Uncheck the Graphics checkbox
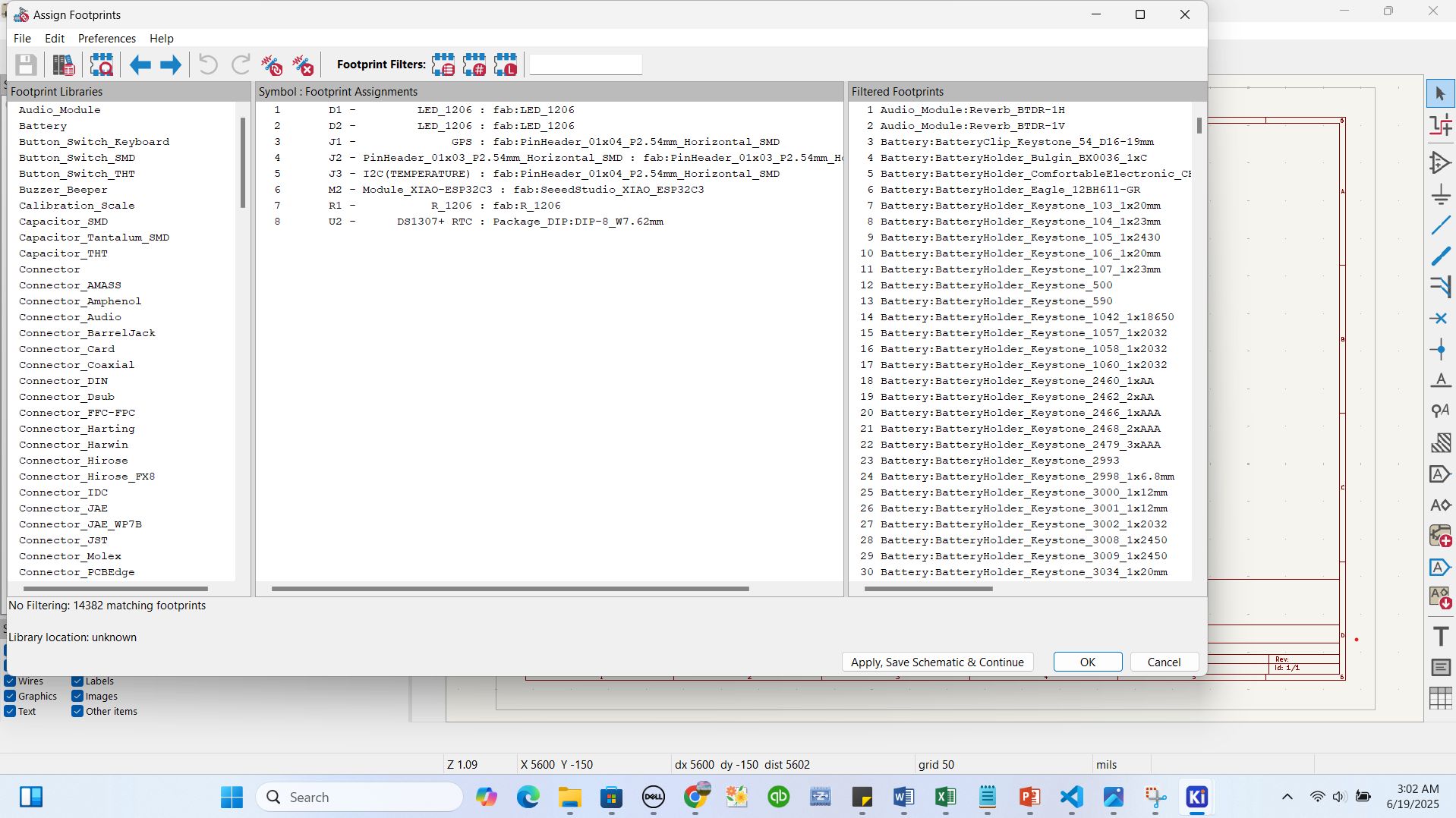 [10, 697]
